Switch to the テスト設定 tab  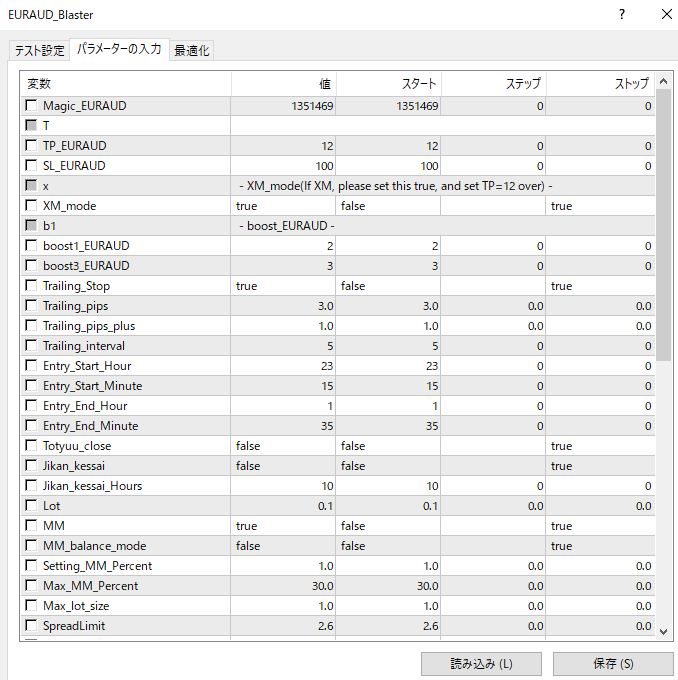(x=39, y=51)
